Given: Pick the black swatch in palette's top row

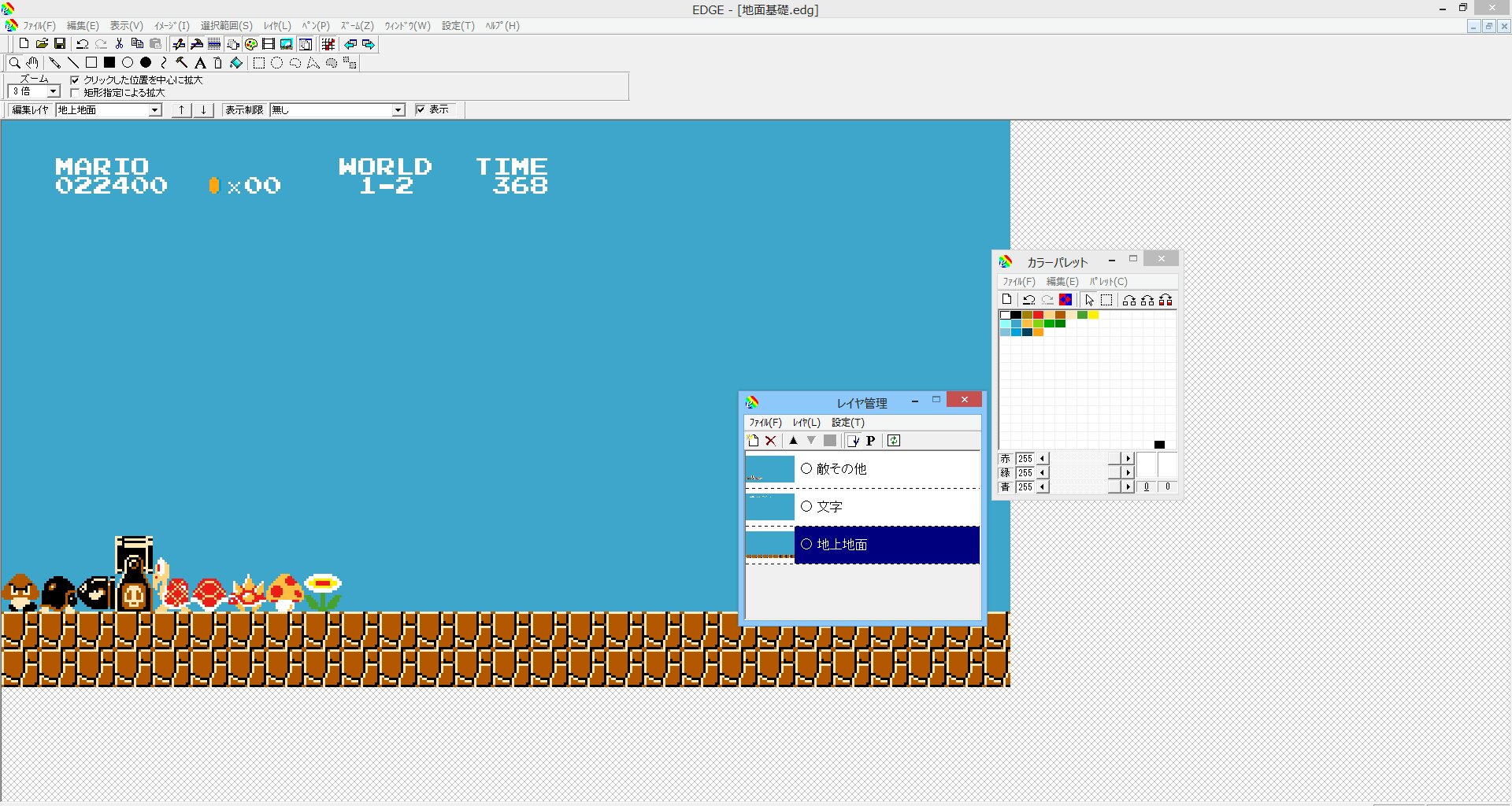Looking at the screenshot, I should coord(1016,315).
